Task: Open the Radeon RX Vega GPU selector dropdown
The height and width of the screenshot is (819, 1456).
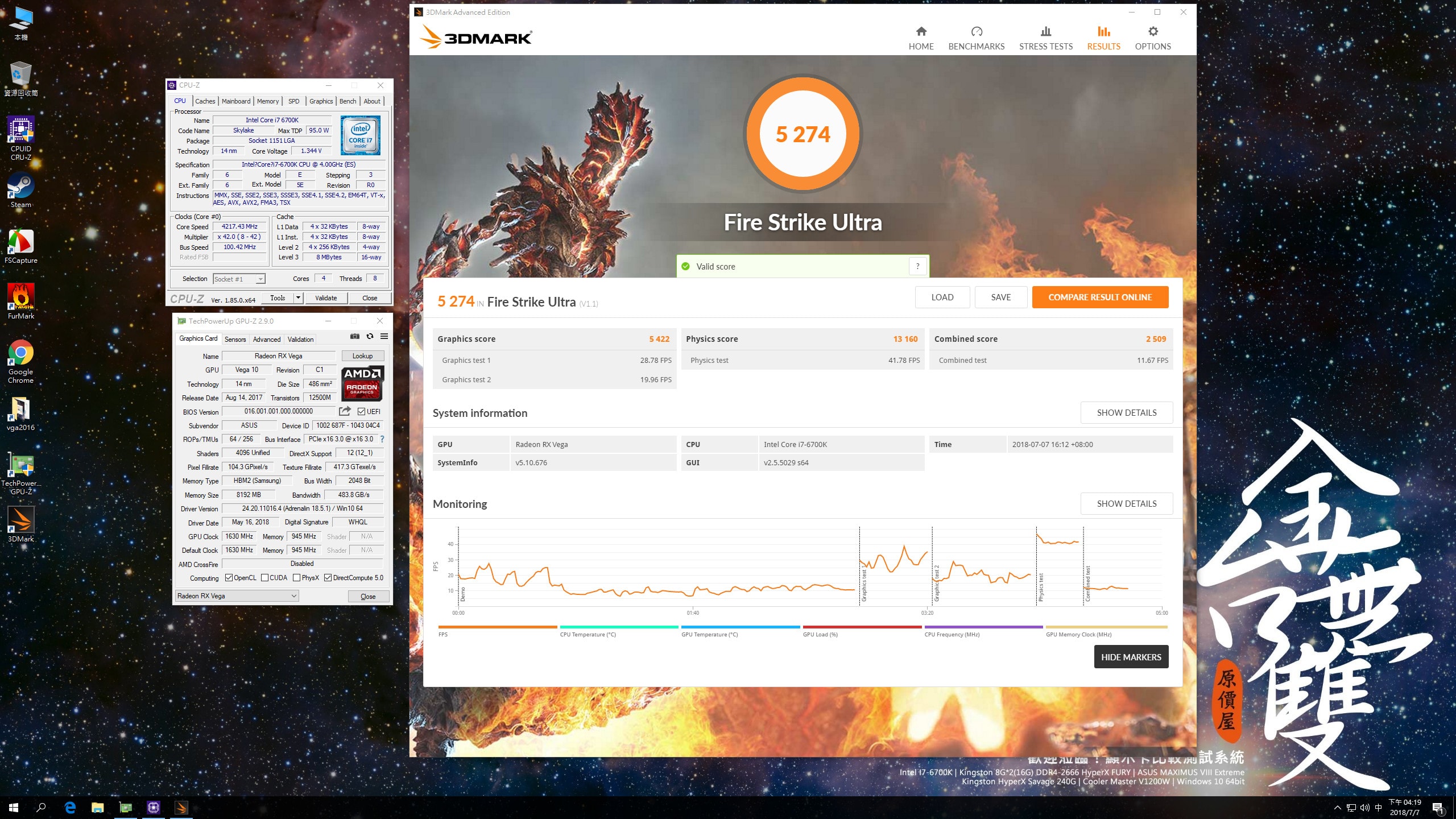Action: point(237,595)
